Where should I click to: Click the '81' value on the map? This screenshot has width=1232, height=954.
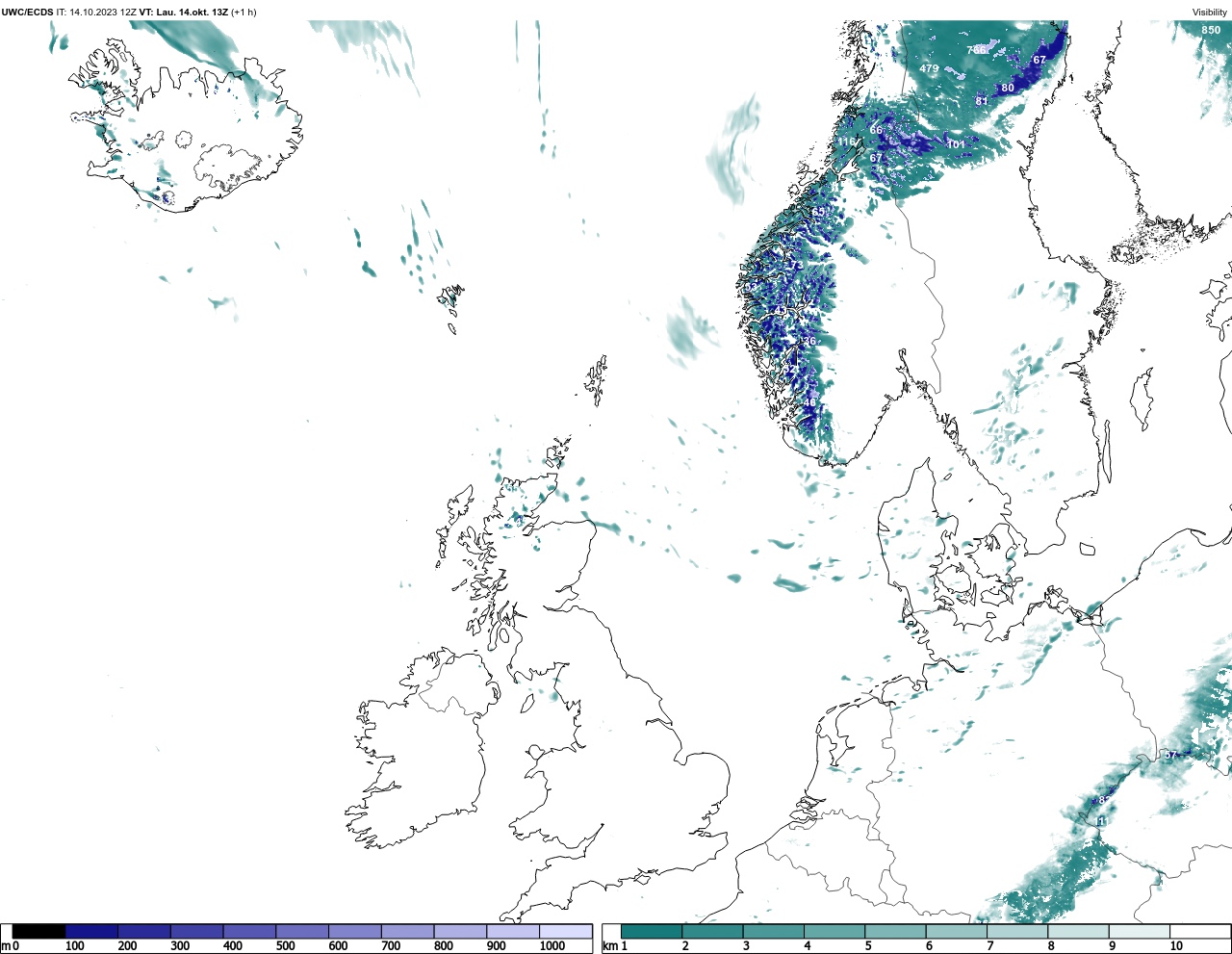click(x=982, y=101)
